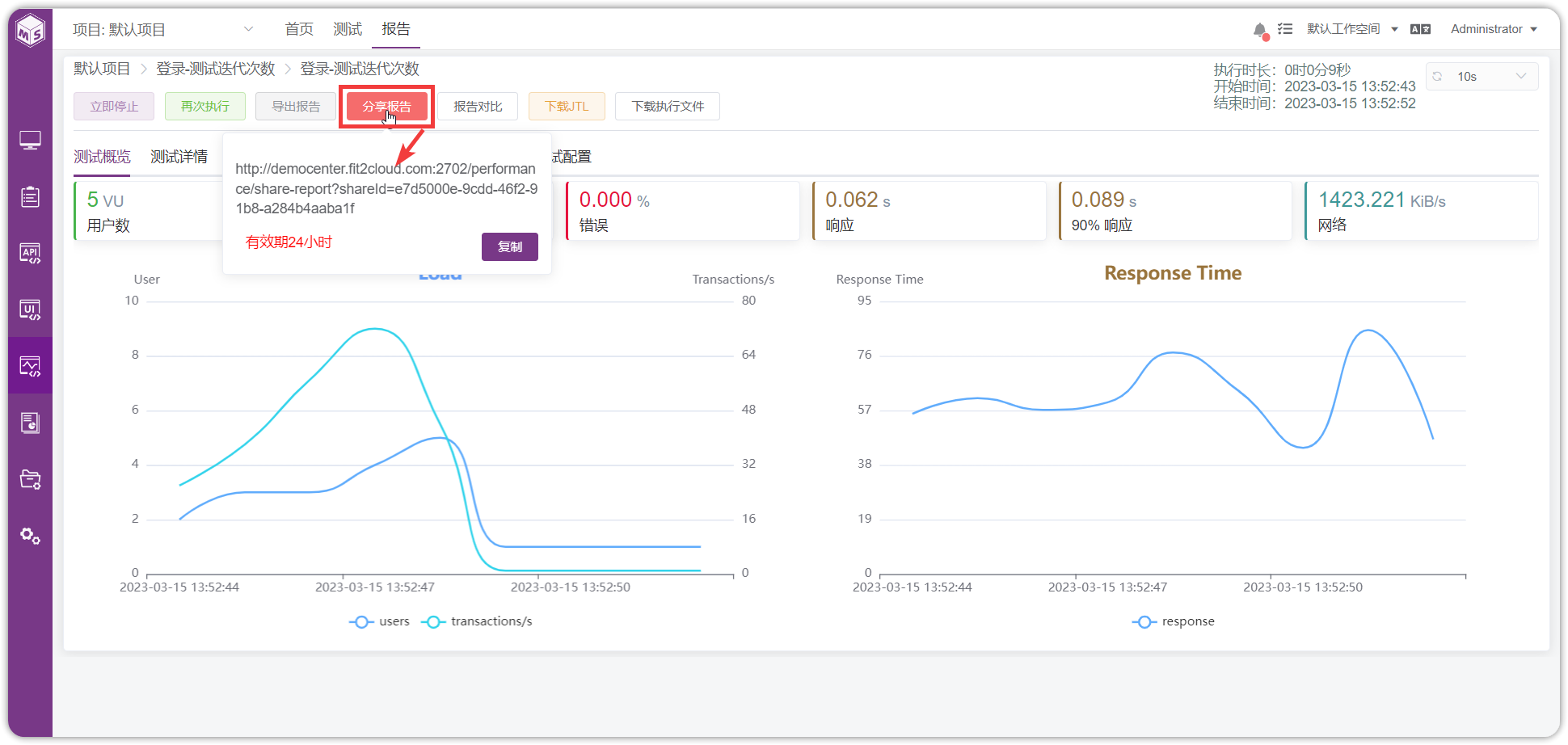This screenshot has height=745, width=1568.
Task: Open the API testing sidebar icon
Action: coord(30,253)
